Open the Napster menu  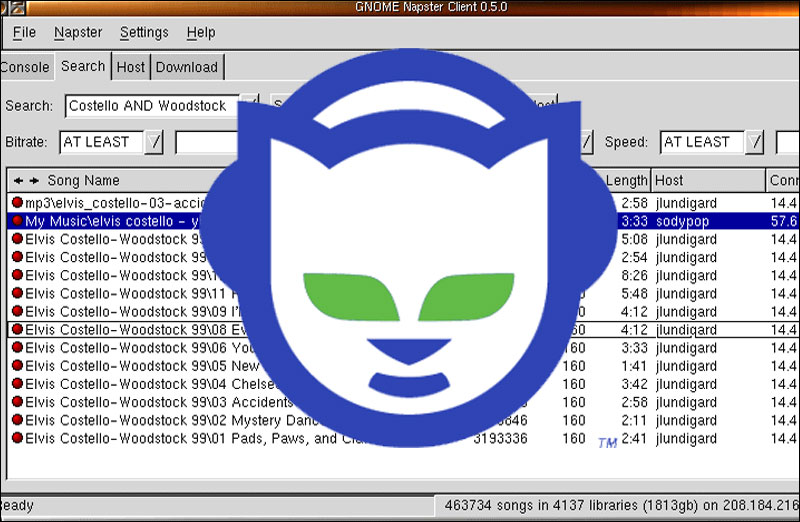pos(78,32)
